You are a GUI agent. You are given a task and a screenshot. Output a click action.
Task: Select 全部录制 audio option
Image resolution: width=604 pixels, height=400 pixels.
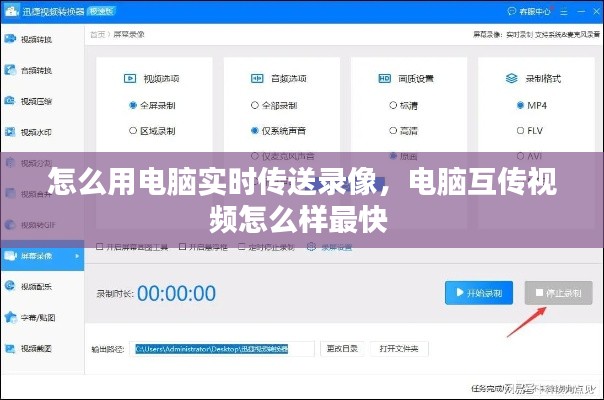click(x=274, y=105)
